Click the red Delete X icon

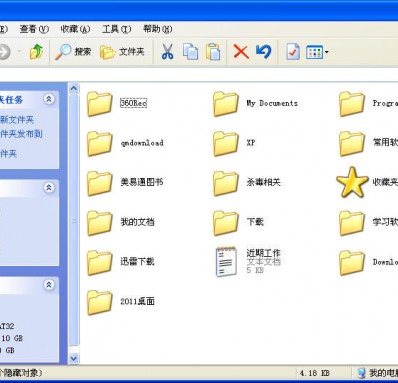pos(241,52)
